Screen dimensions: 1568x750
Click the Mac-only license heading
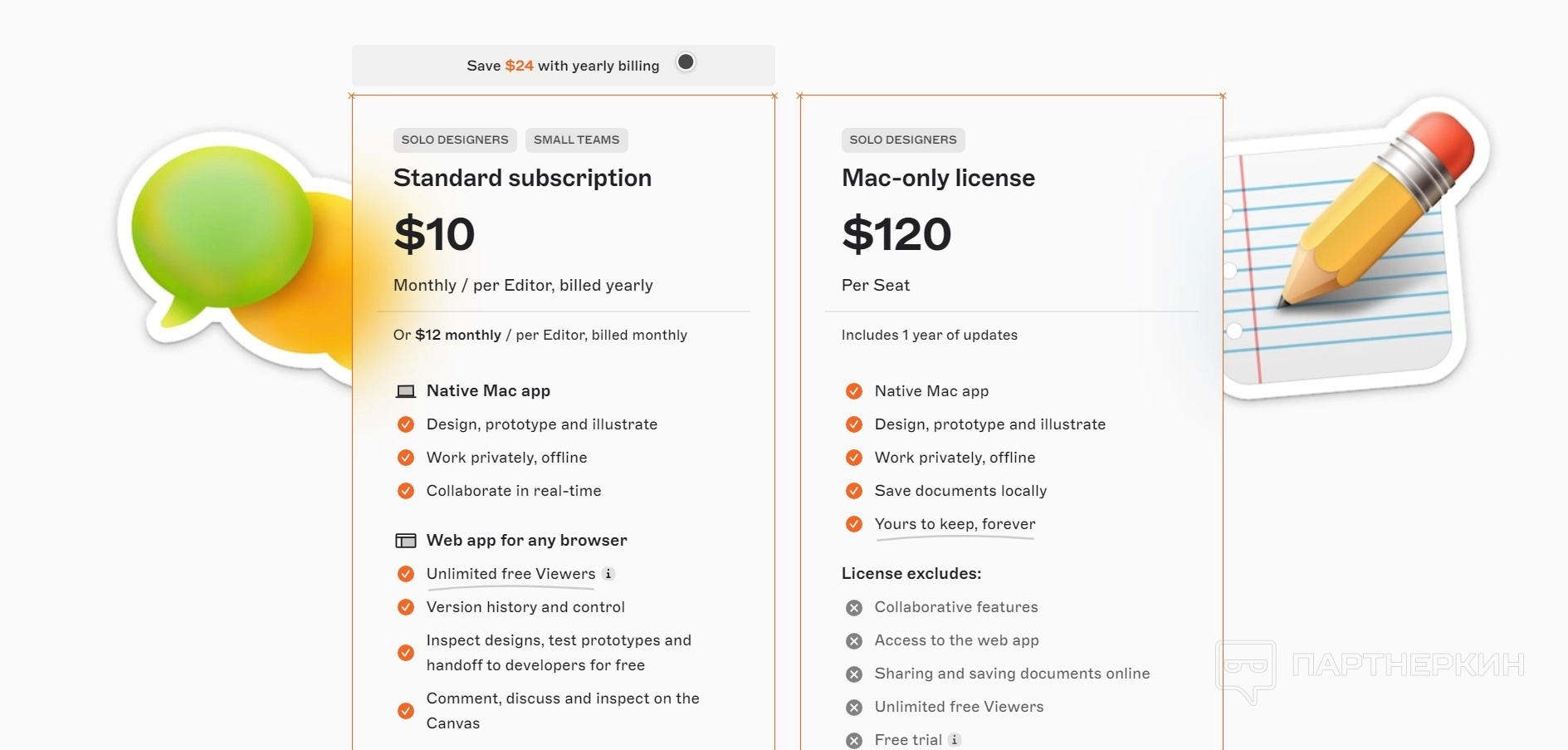[x=938, y=178]
